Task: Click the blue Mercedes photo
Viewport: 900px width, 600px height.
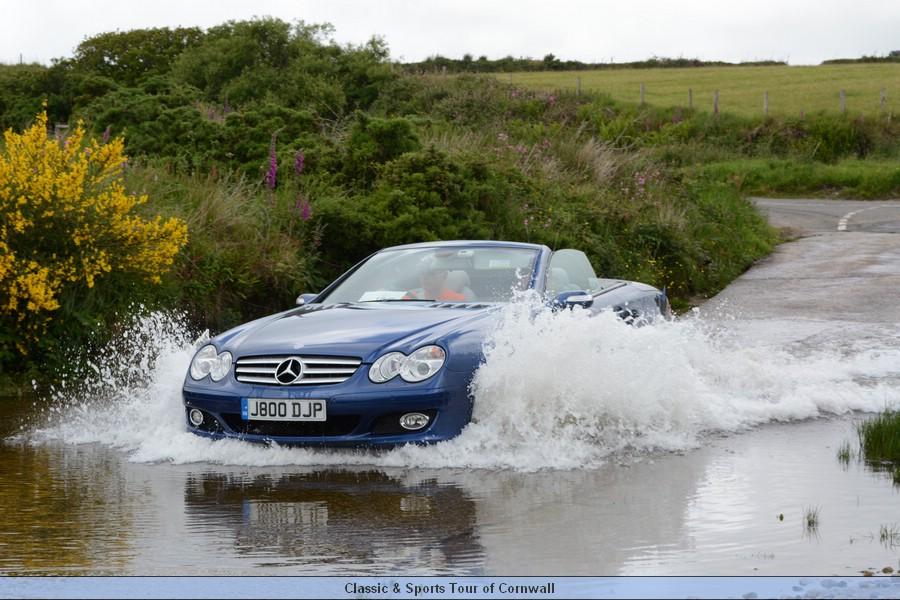Action: click(x=450, y=288)
